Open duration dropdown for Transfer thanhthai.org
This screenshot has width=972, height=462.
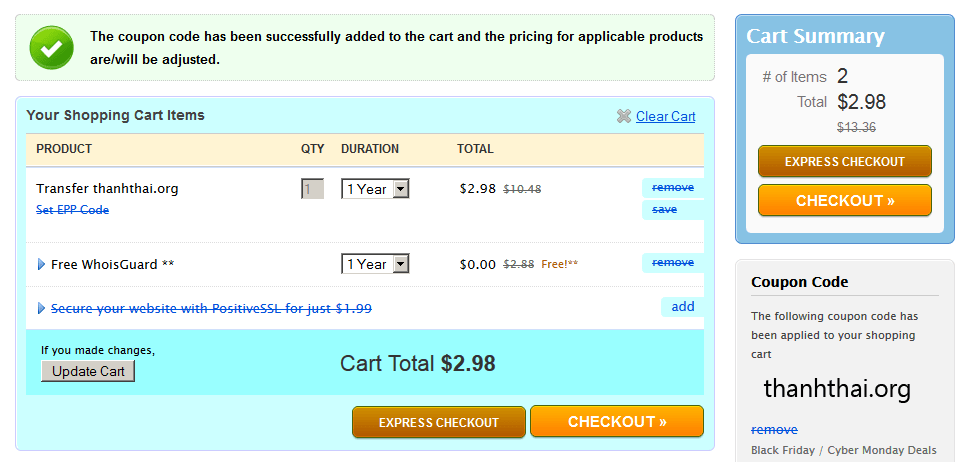375,189
